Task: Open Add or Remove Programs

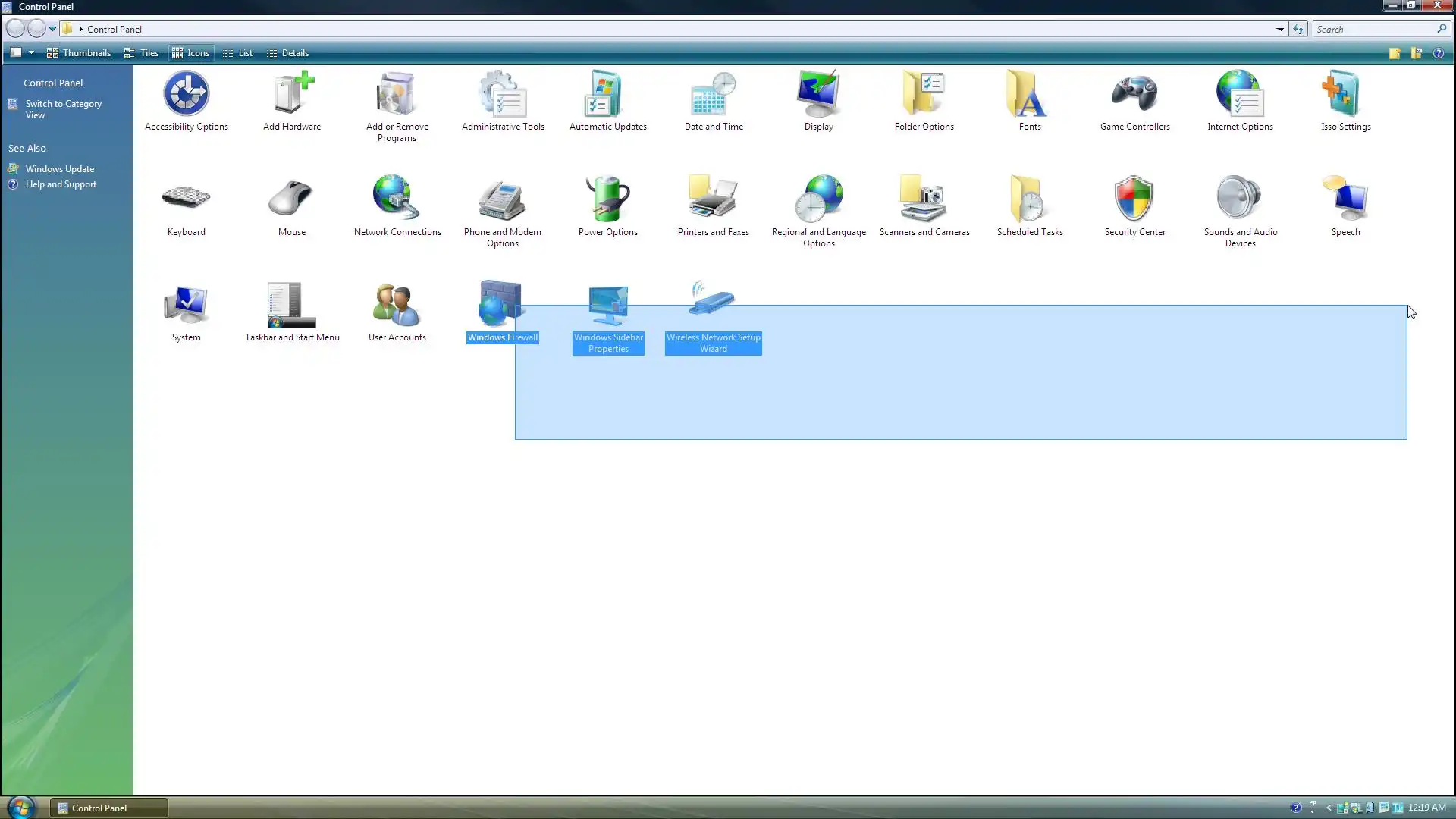Action: click(x=397, y=95)
